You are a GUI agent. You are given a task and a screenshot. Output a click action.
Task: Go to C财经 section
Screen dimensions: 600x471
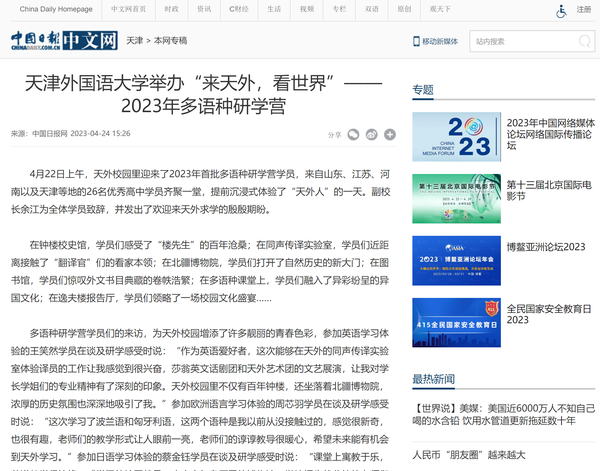(x=238, y=10)
